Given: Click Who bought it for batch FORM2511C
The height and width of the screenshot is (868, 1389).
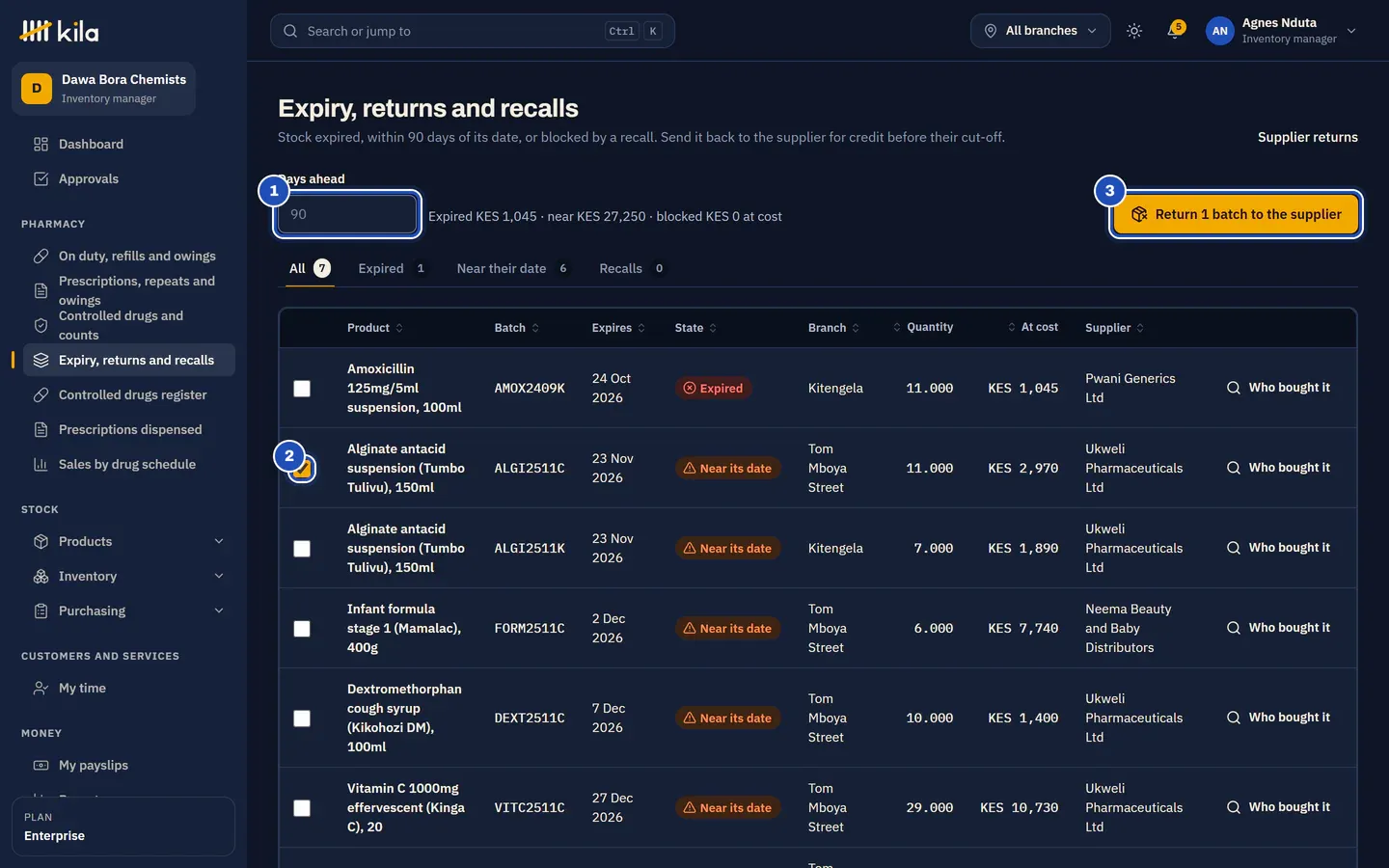Looking at the screenshot, I should 1278,628.
